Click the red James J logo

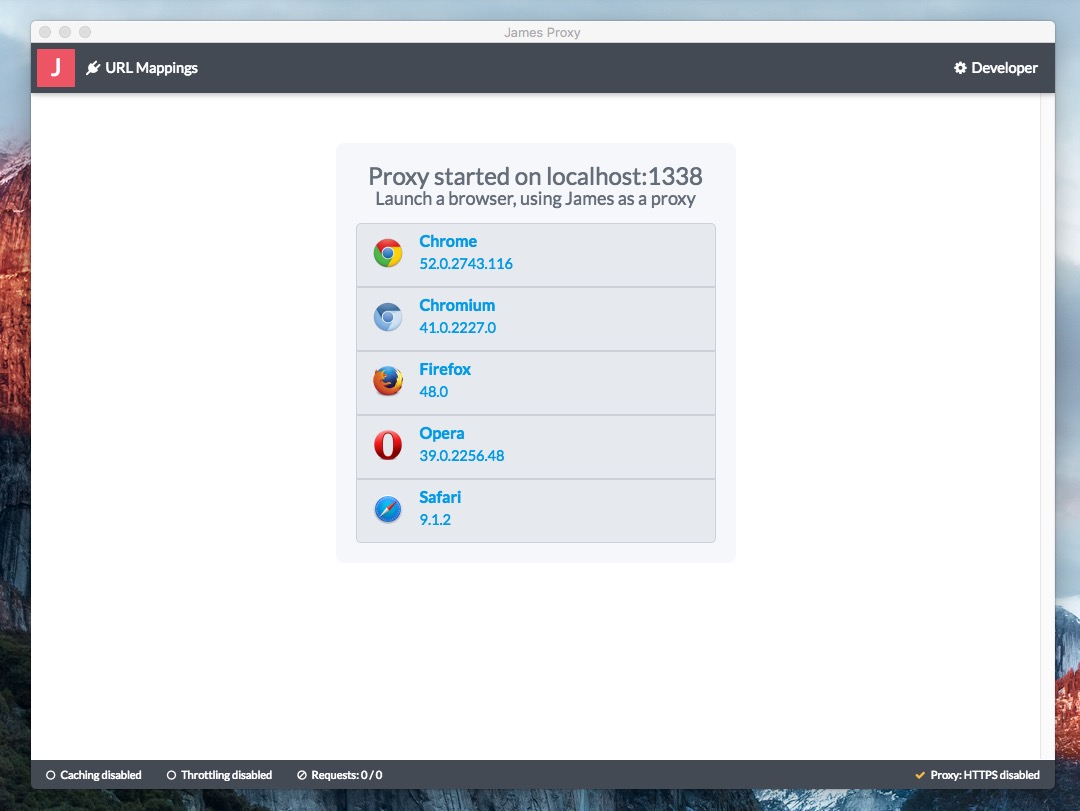coord(56,68)
